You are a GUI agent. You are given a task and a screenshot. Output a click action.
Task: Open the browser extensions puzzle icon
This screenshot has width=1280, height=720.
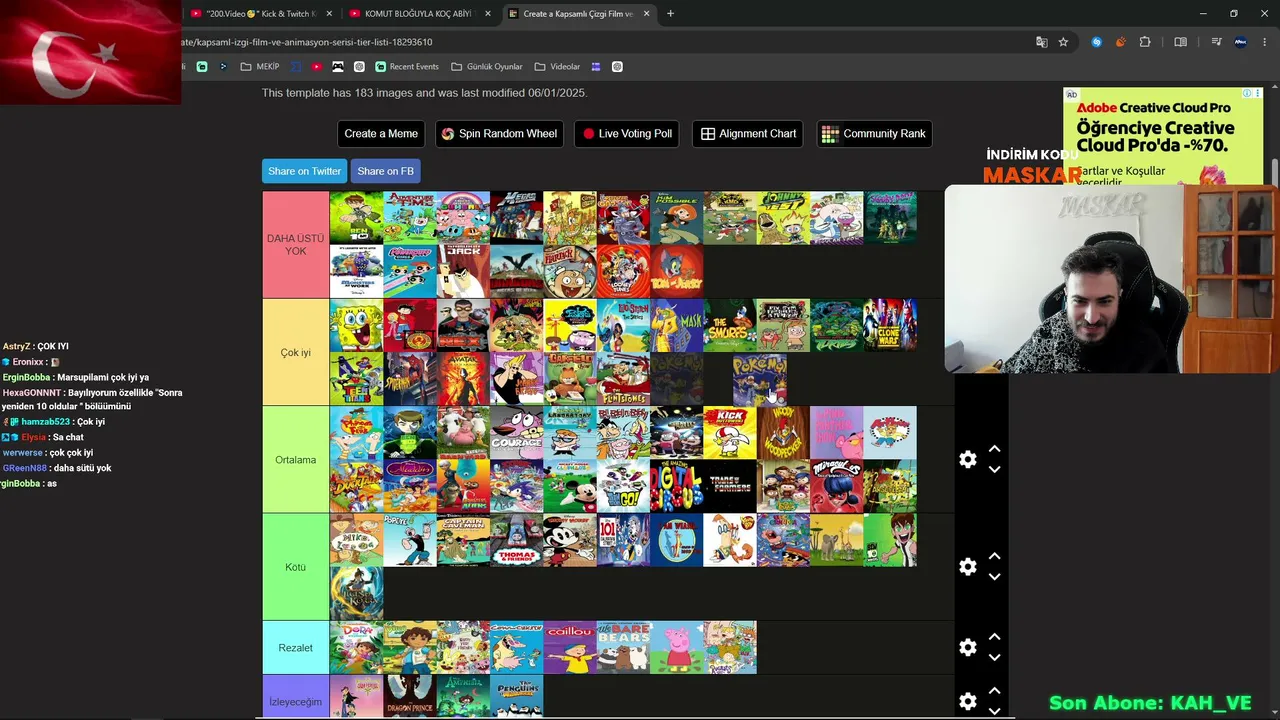point(1145,42)
